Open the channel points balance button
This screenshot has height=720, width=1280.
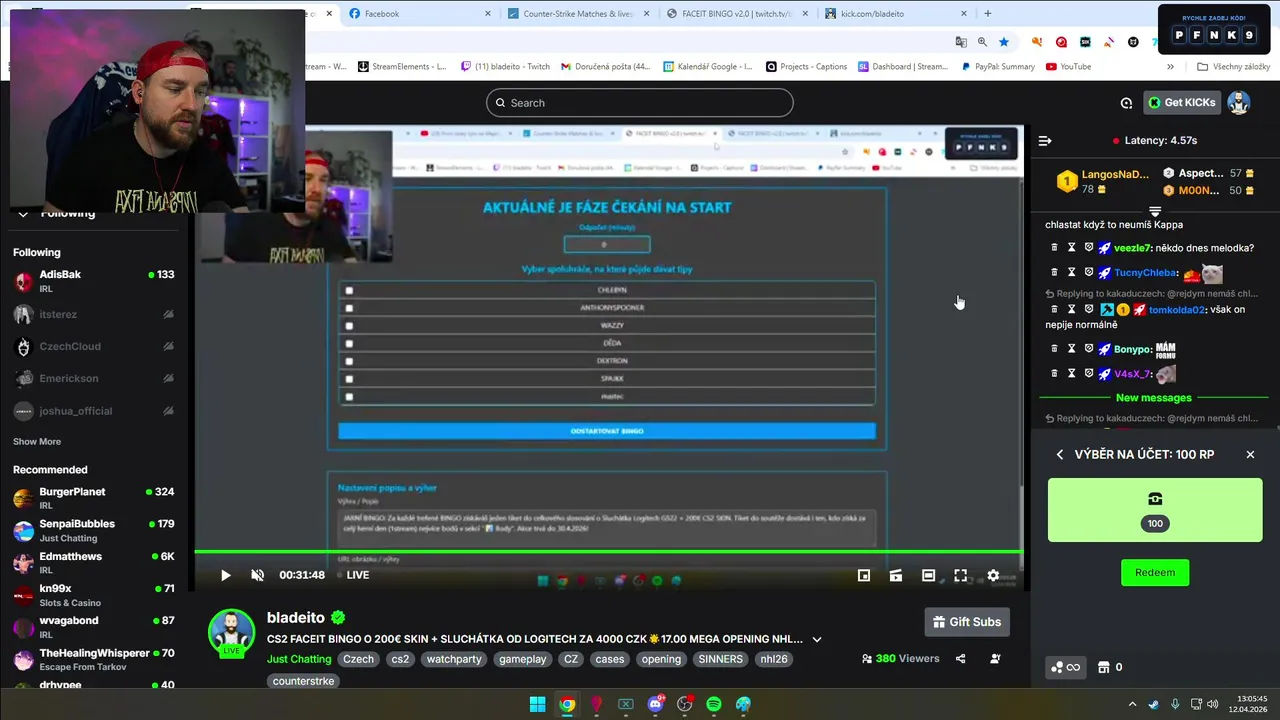coord(1064,667)
